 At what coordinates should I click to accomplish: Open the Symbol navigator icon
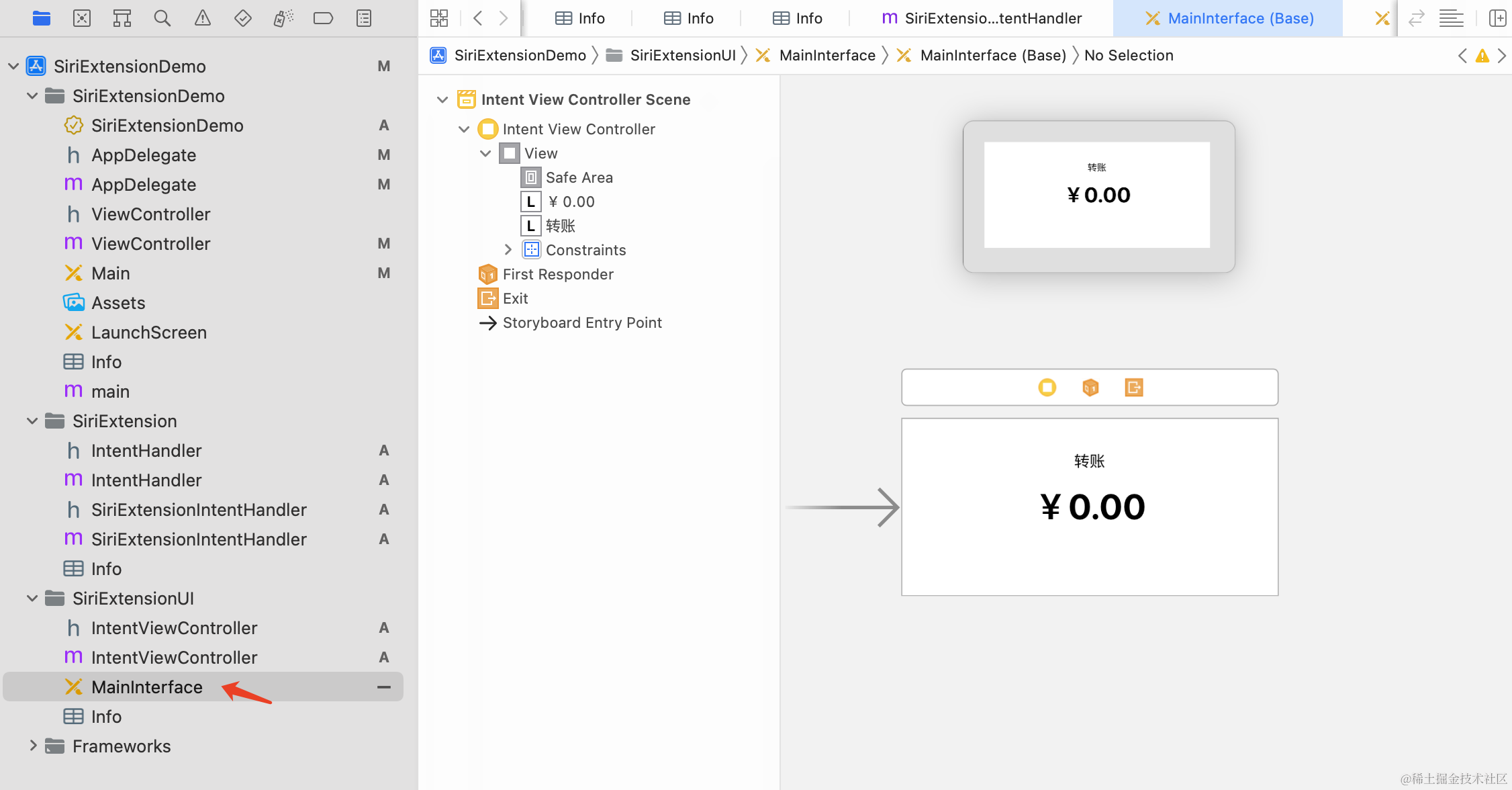coord(122,18)
